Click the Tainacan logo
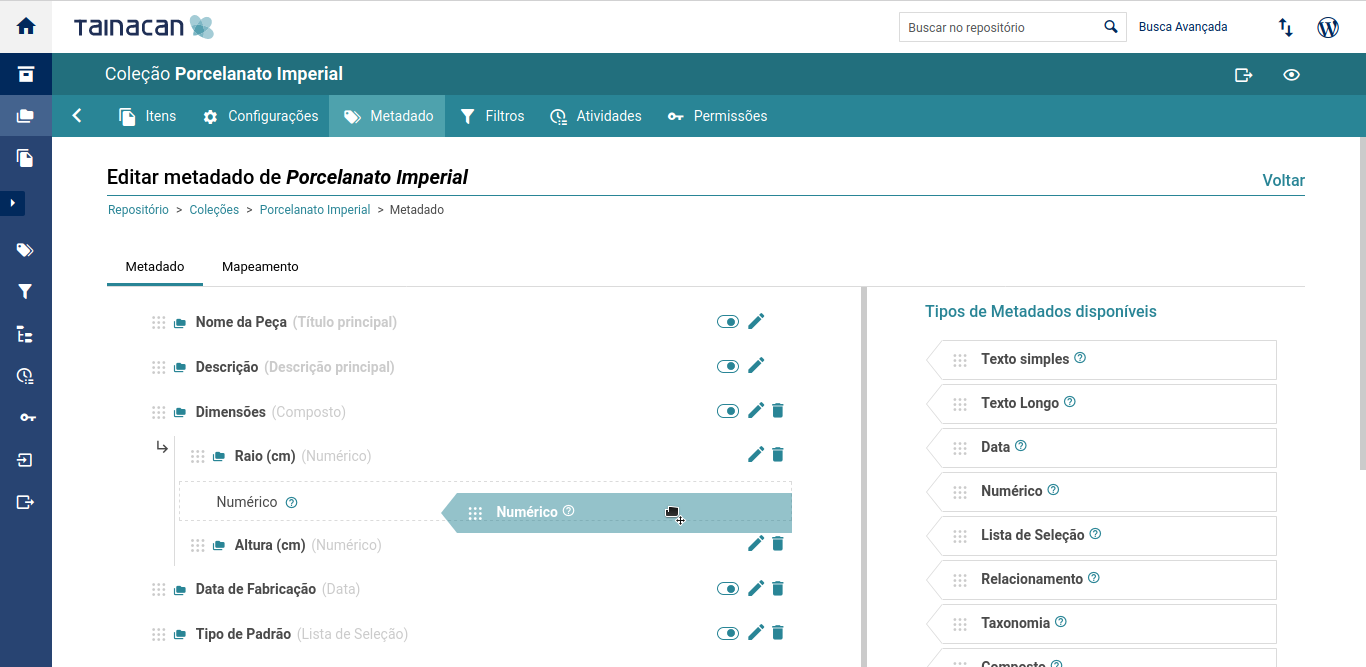Screen dimensions: 1366x667 point(144,27)
